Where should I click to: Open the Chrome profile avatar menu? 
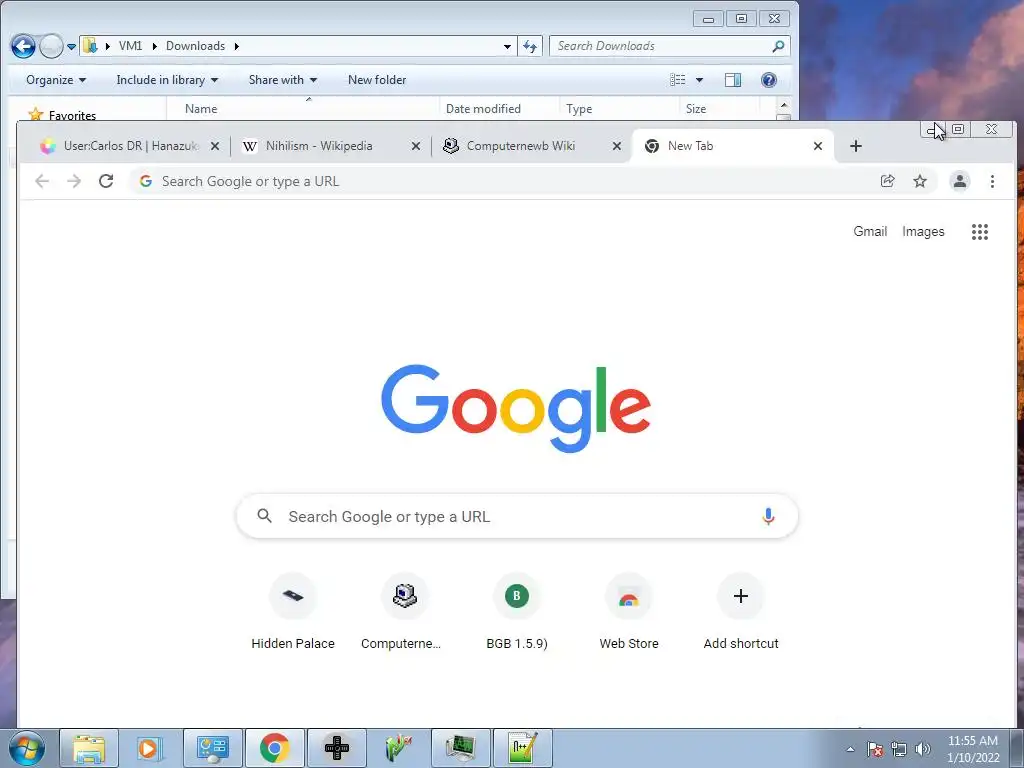click(959, 181)
